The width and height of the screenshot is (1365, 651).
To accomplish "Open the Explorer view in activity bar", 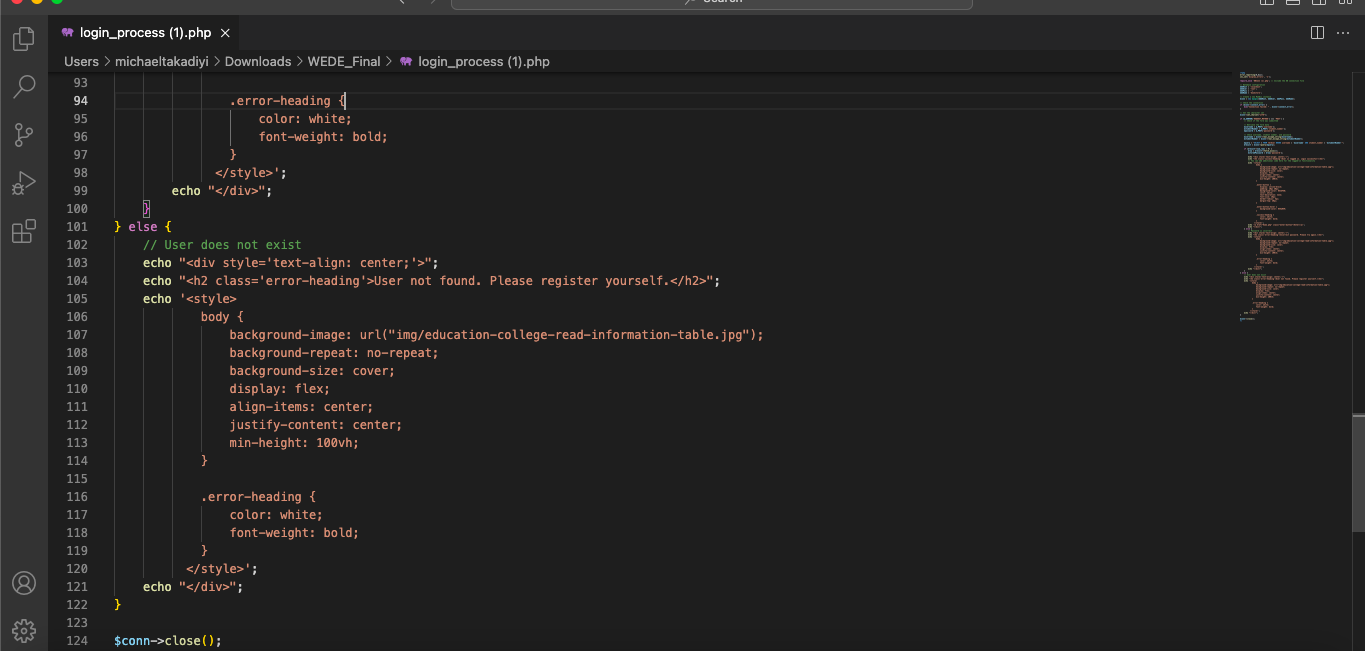I will click(24, 39).
